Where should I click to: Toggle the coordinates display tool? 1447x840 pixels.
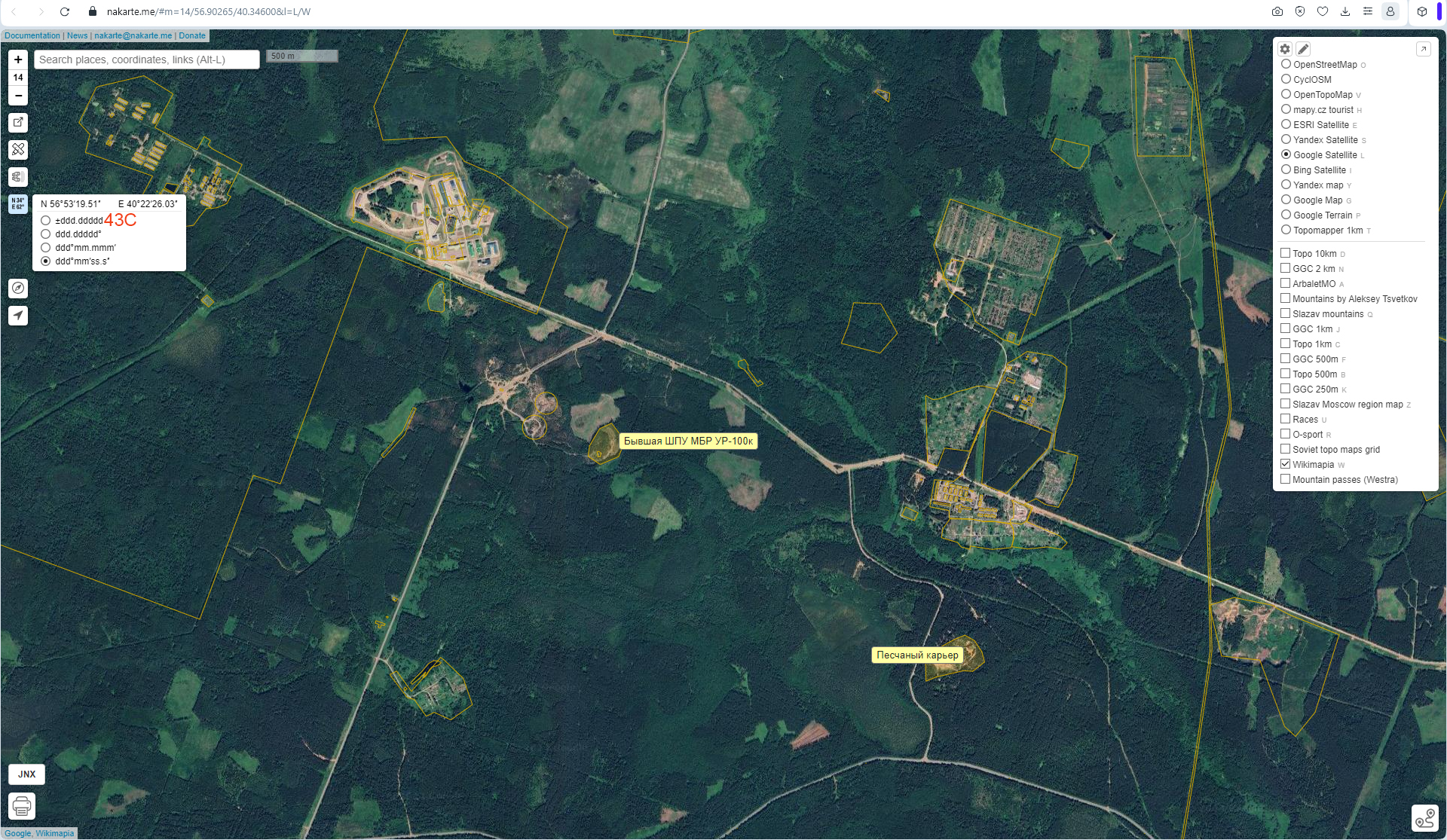(18, 203)
